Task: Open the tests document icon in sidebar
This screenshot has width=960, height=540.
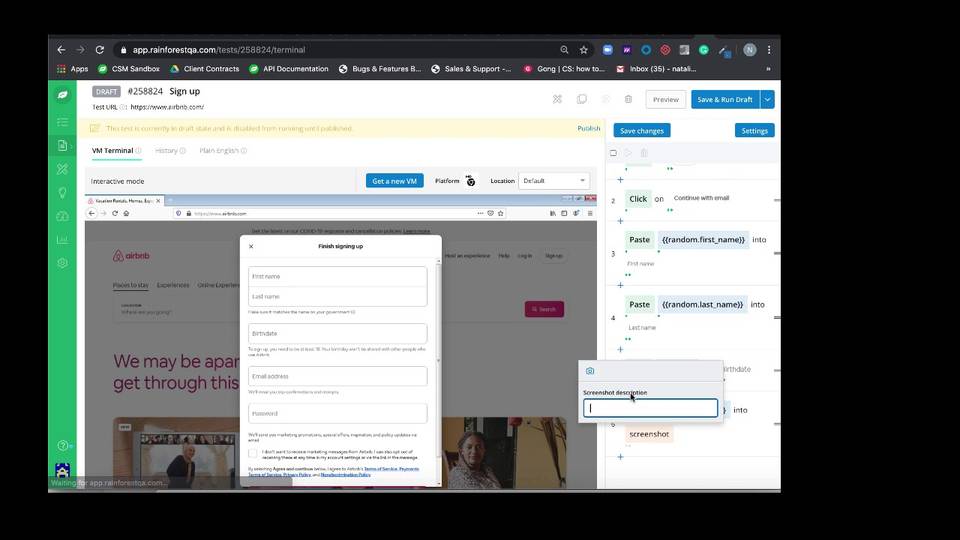Action: (62, 145)
